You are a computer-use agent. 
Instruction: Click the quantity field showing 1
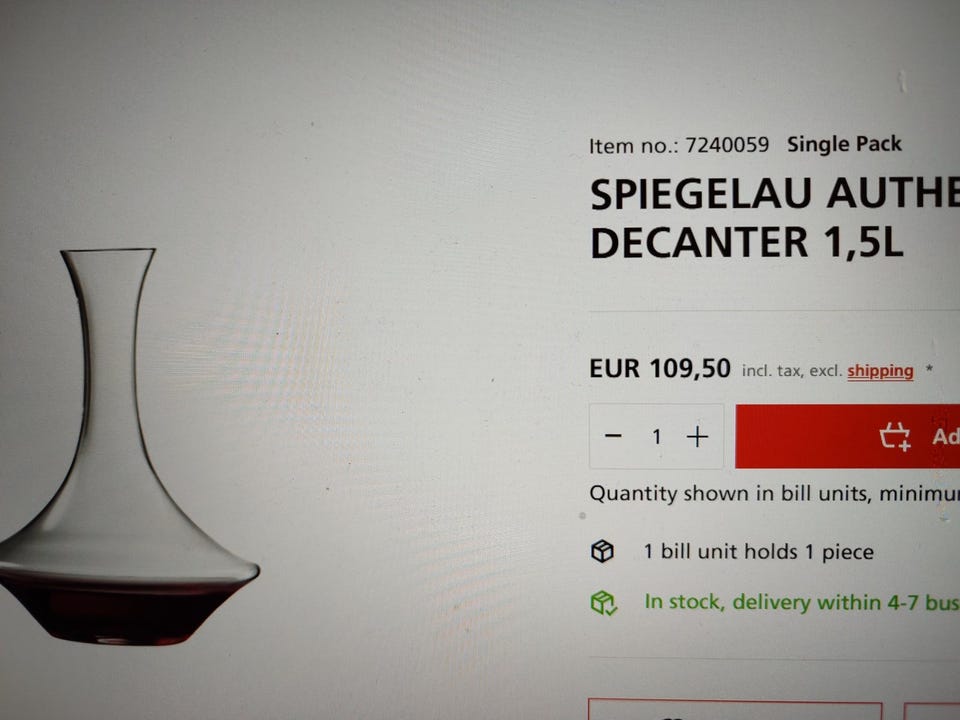(656, 437)
